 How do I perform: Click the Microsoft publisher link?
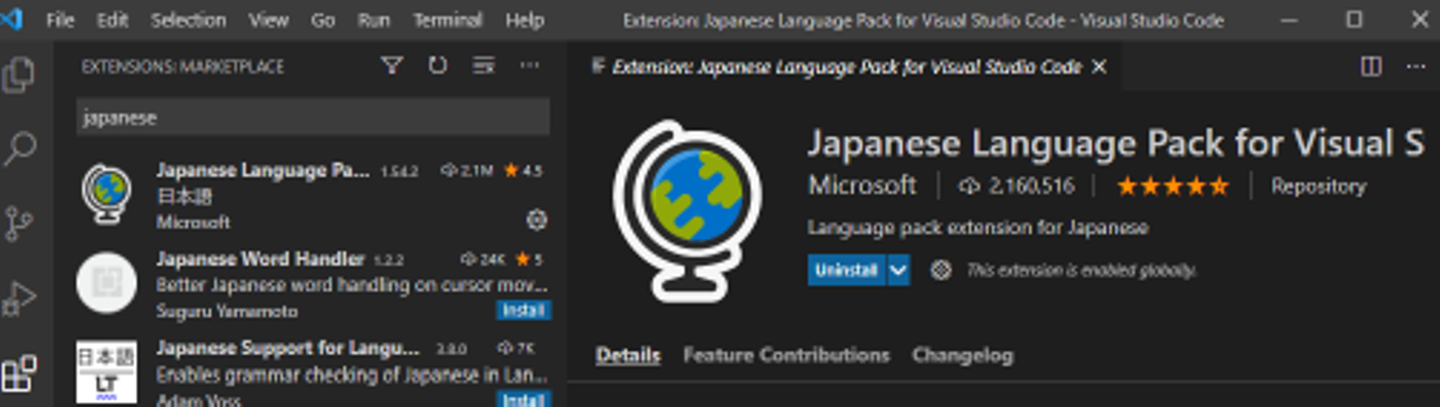(x=862, y=186)
